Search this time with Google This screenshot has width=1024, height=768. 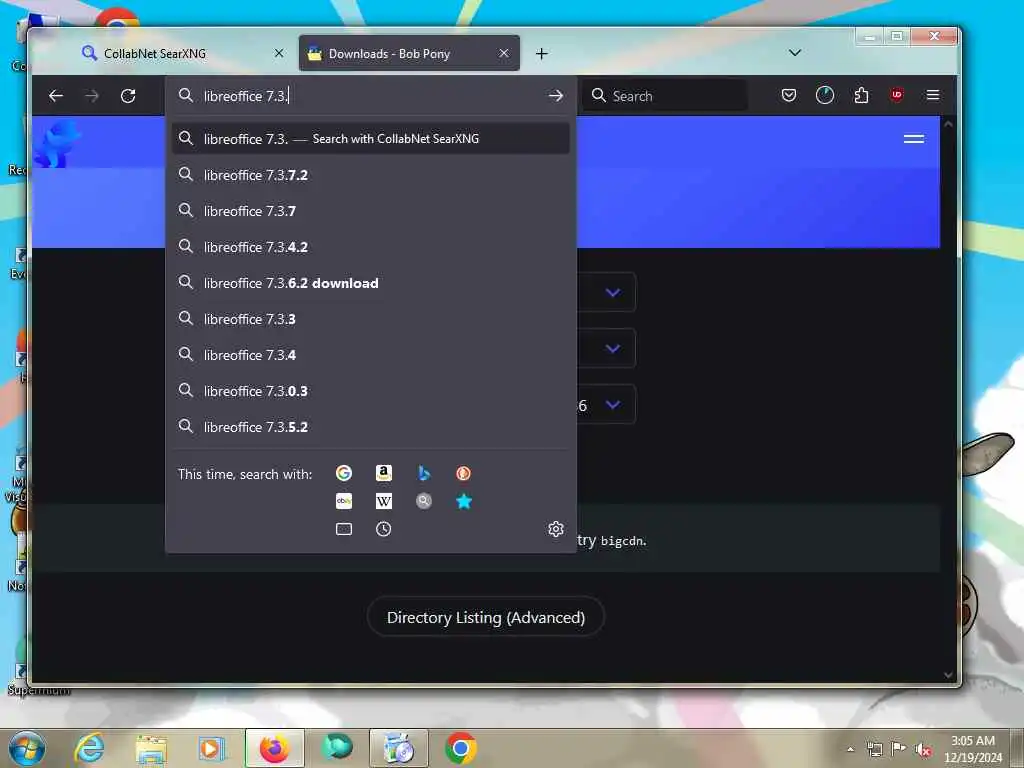pos(344,473)
